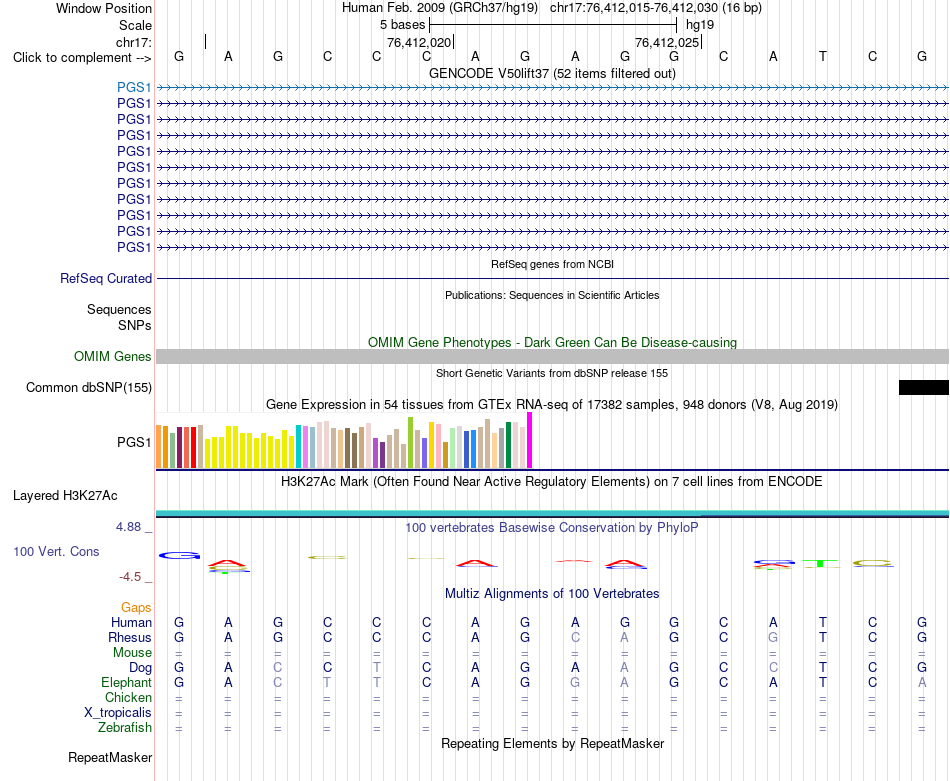Image resolution: width=950 pixels, height=781 pixels.
Task: Click the blue G logo in the PhyloP track
Action: point(179,555)
